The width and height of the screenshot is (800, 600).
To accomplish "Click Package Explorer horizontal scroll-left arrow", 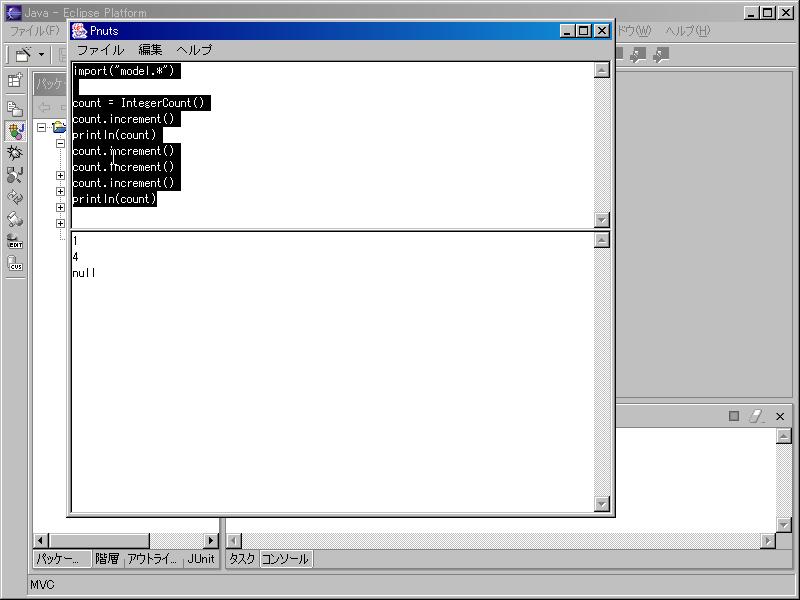I will pyautogui.click(x=41, y=541).
